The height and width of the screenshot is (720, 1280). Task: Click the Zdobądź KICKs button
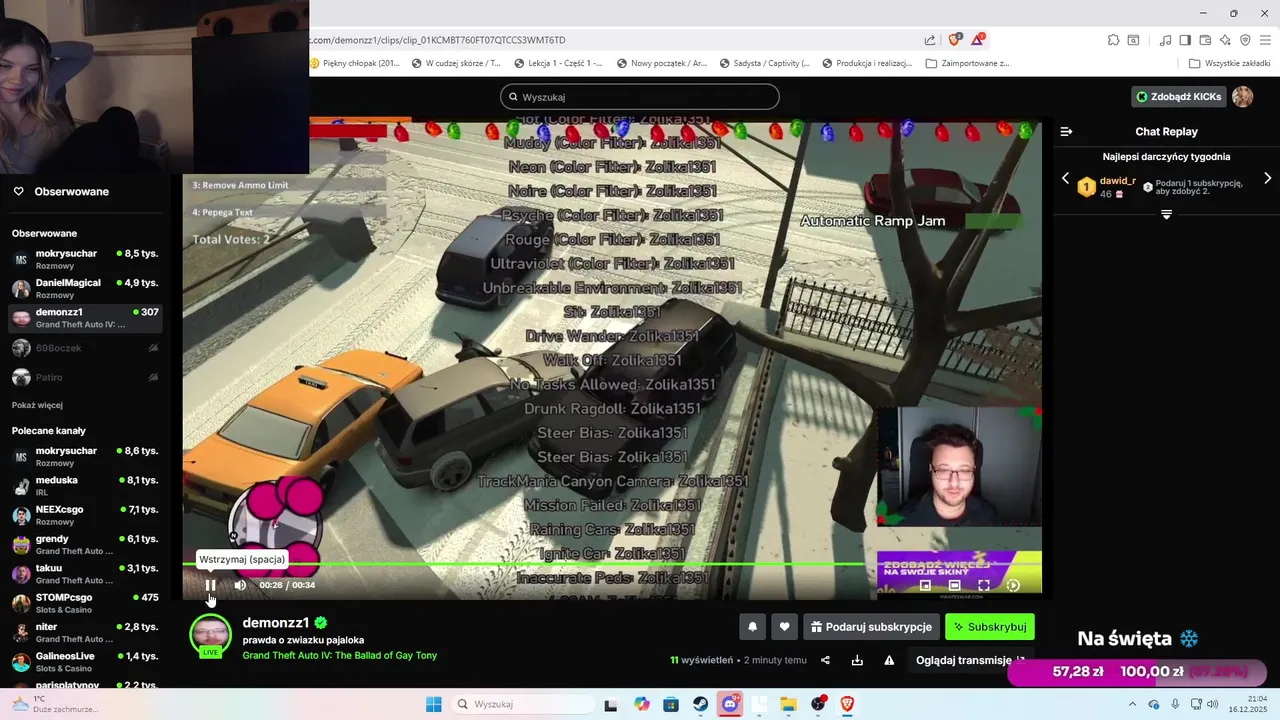(1178, 97)
